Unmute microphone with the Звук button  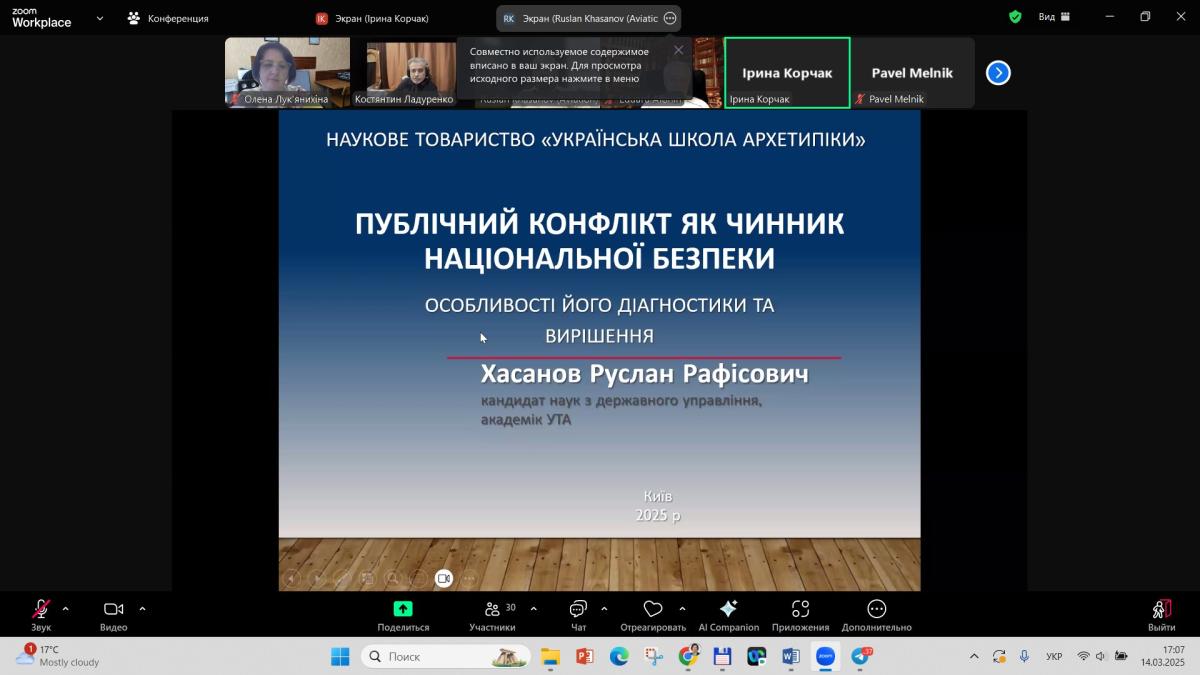(x=41, y=609)
